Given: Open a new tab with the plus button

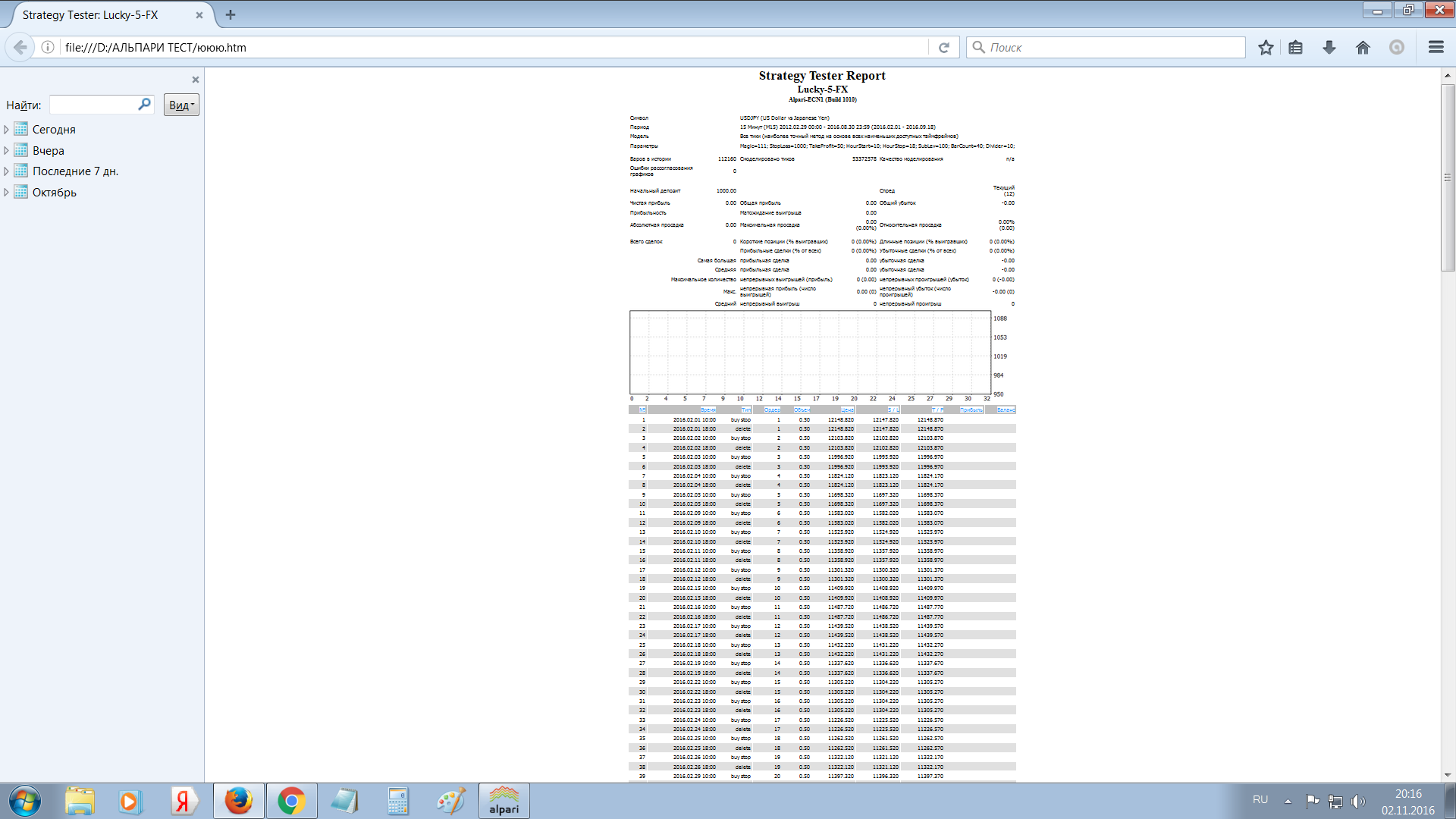Looking at the screenshot, I should [231, 14].
